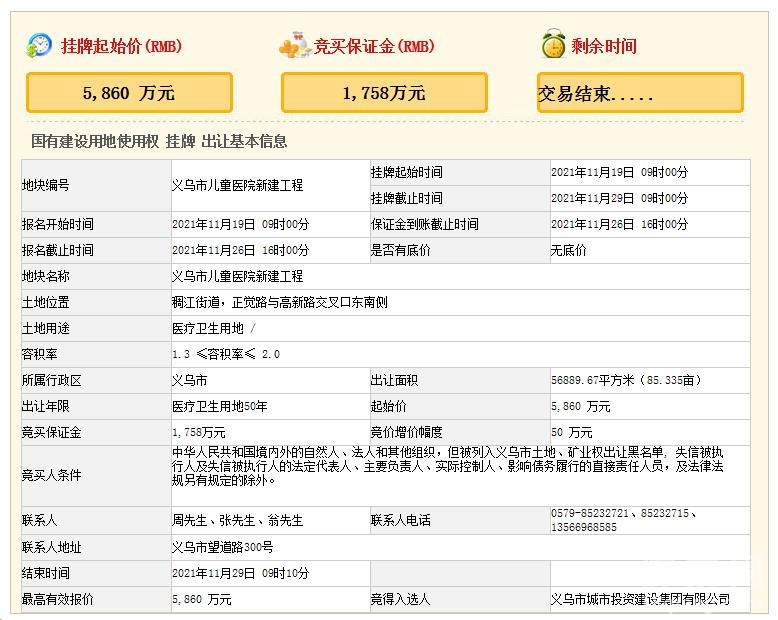Click the 1,758万元 deposit amount box
Screen dimensions: 778x620
pos(383,93)
